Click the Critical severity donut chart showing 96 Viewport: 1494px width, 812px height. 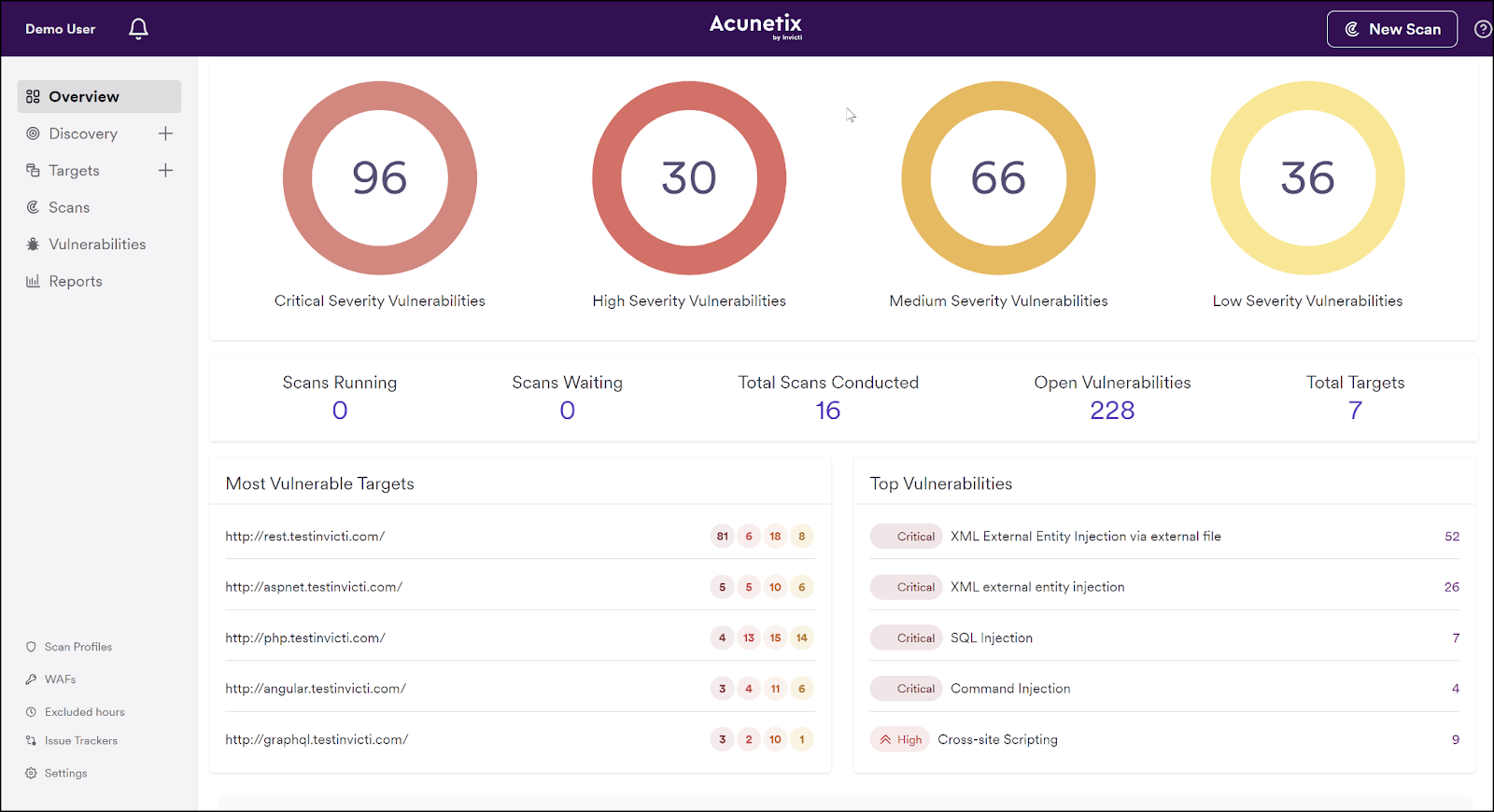pyautogui.click(x=380, y=178)
